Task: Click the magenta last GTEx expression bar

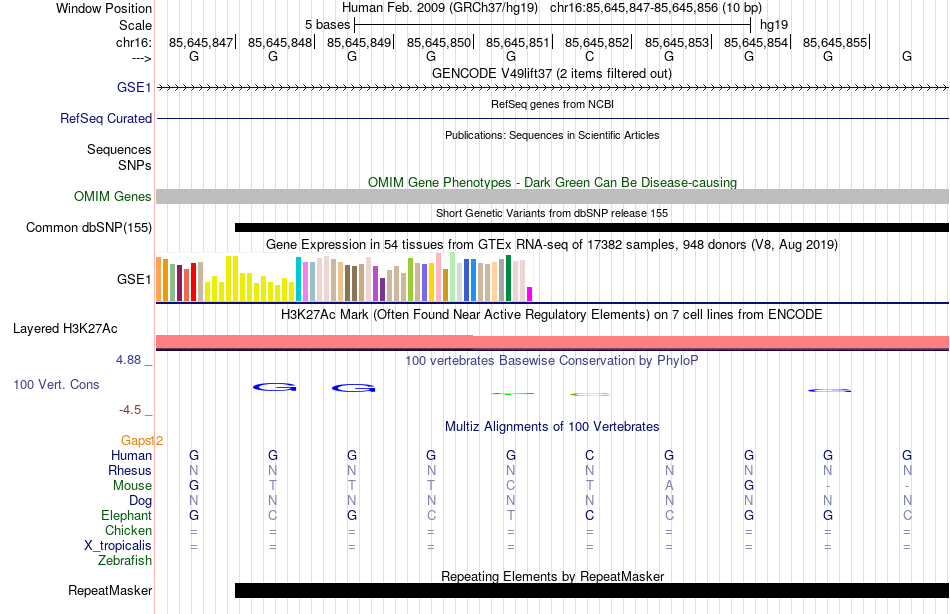Action: pos(530,294)
